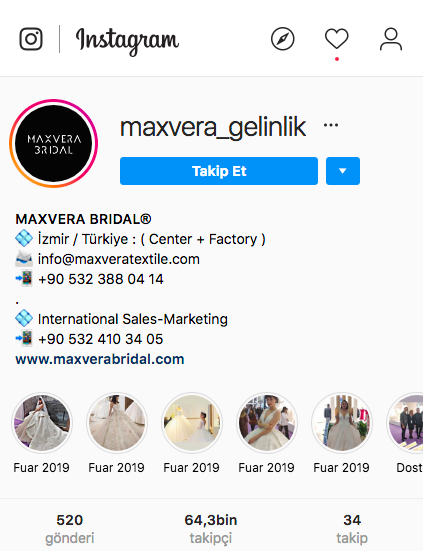Screen dimensions: 423x551
Task: View Maxvera Bridal profile picture story
Action: point(53,143)
